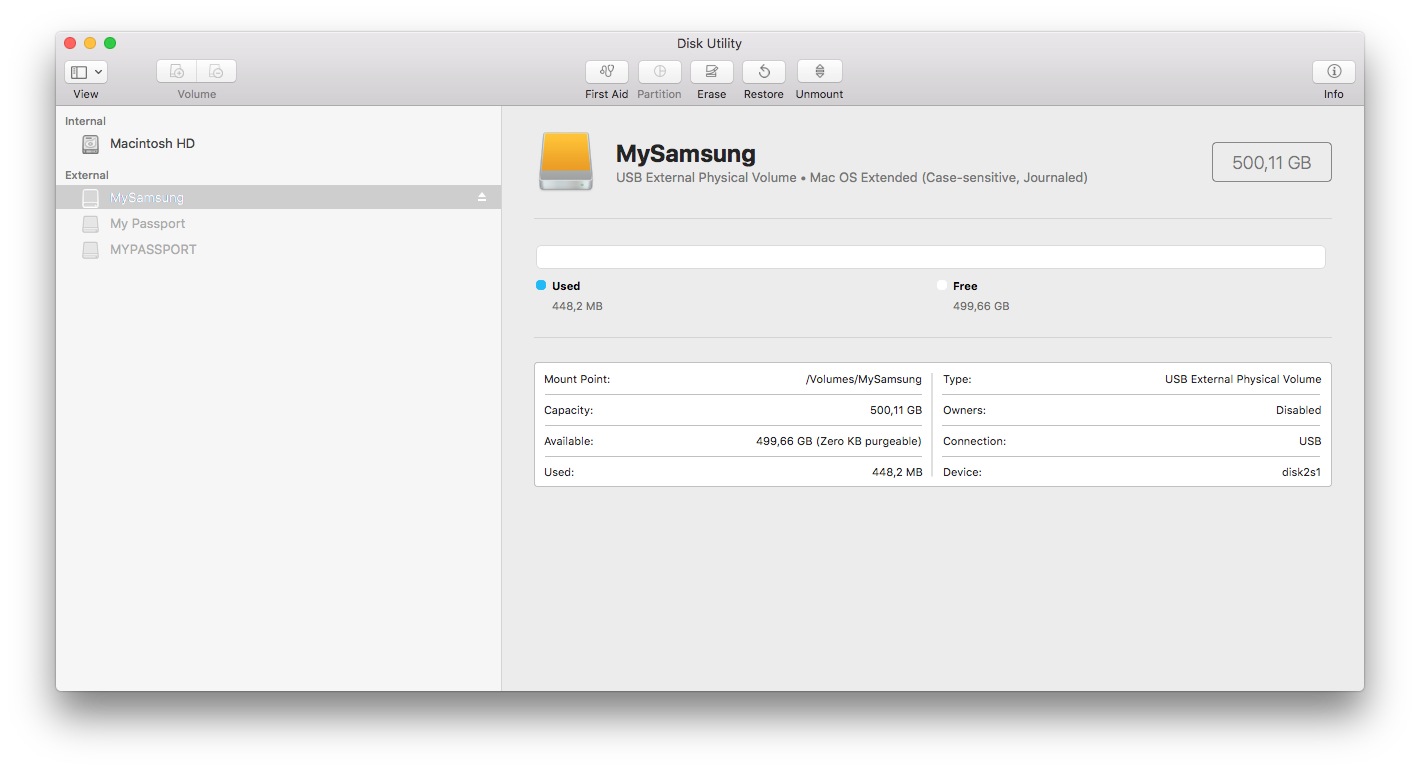Click the Erase toolbar icon
The height and width of the screenshot is (771, 1420).
pos(712,72)
